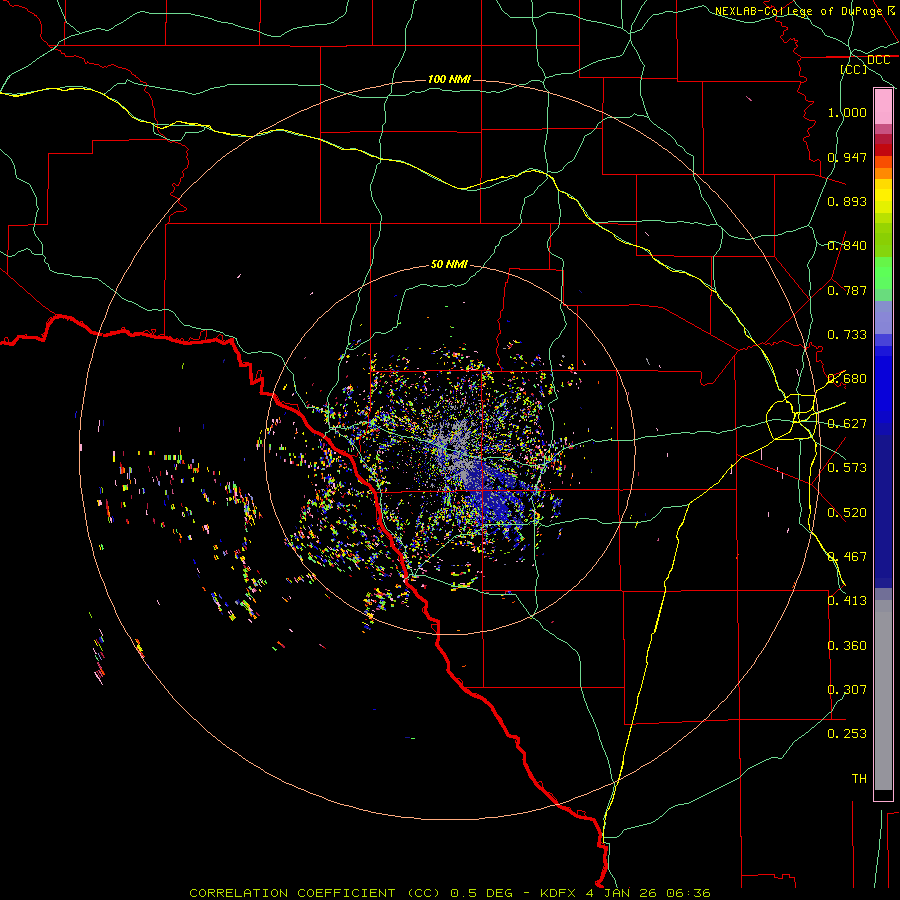Click the orange segment of color scale
900x900 pixels.
[x=883, y=173]
